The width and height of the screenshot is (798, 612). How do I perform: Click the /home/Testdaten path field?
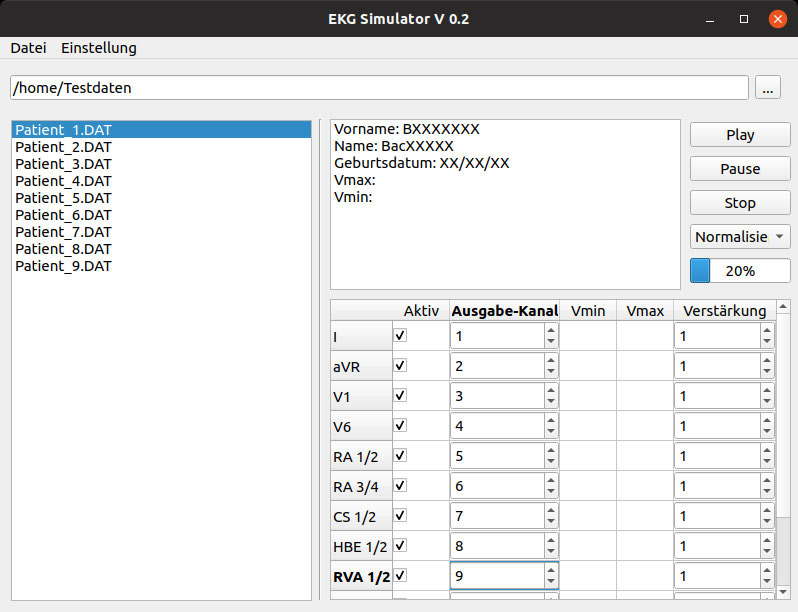pyautogui.click(x=378, y=88)
